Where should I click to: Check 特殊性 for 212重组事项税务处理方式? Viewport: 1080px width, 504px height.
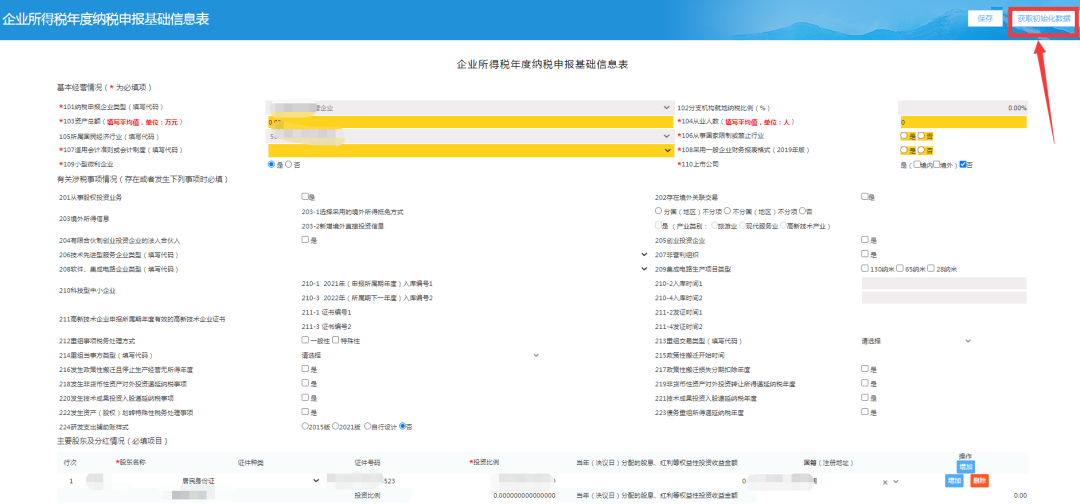[335, 340]
